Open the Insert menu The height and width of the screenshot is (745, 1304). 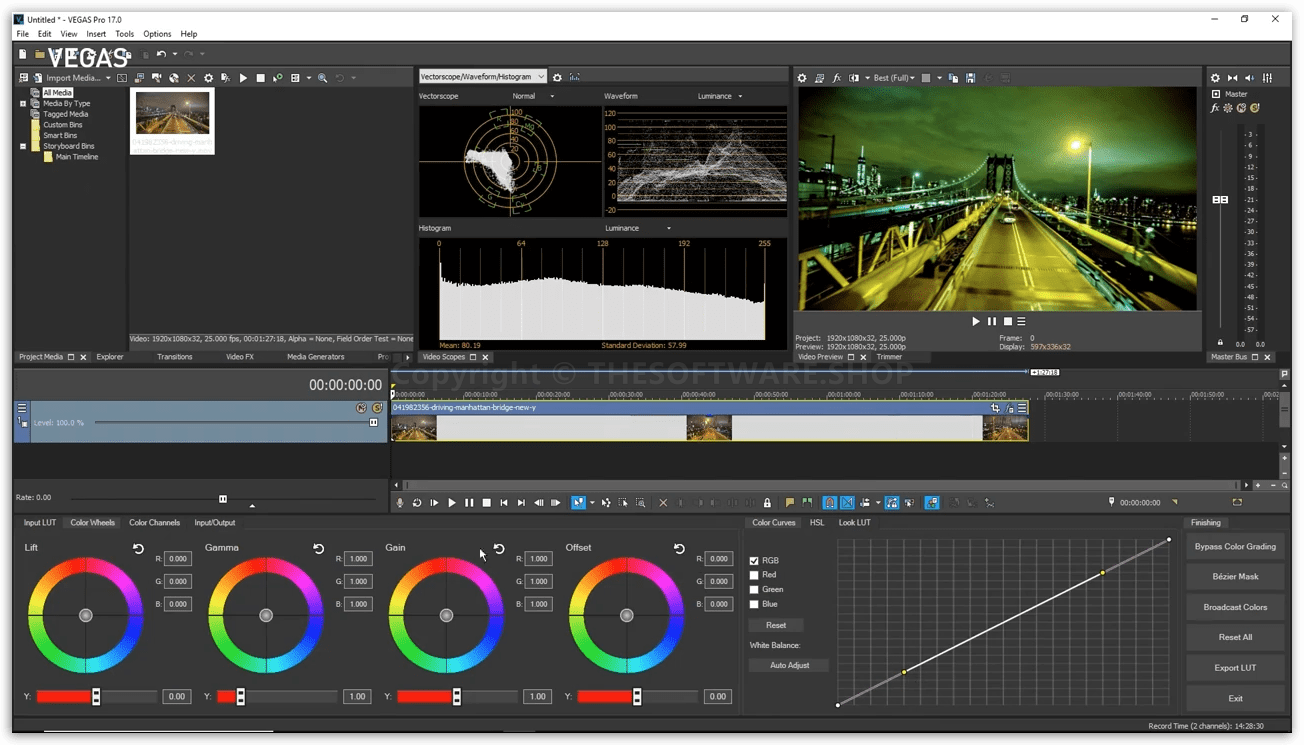click(96, 34)
